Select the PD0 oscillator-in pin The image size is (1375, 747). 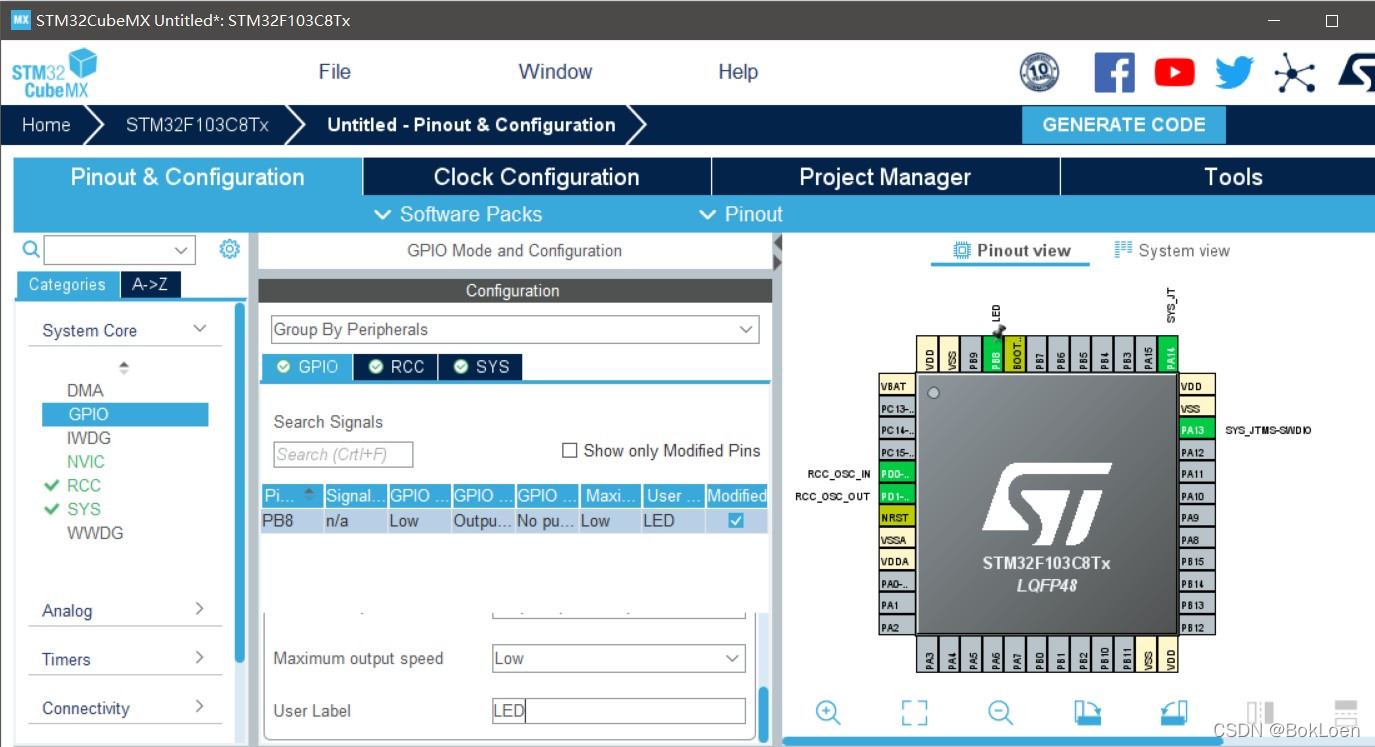point(896,474)
